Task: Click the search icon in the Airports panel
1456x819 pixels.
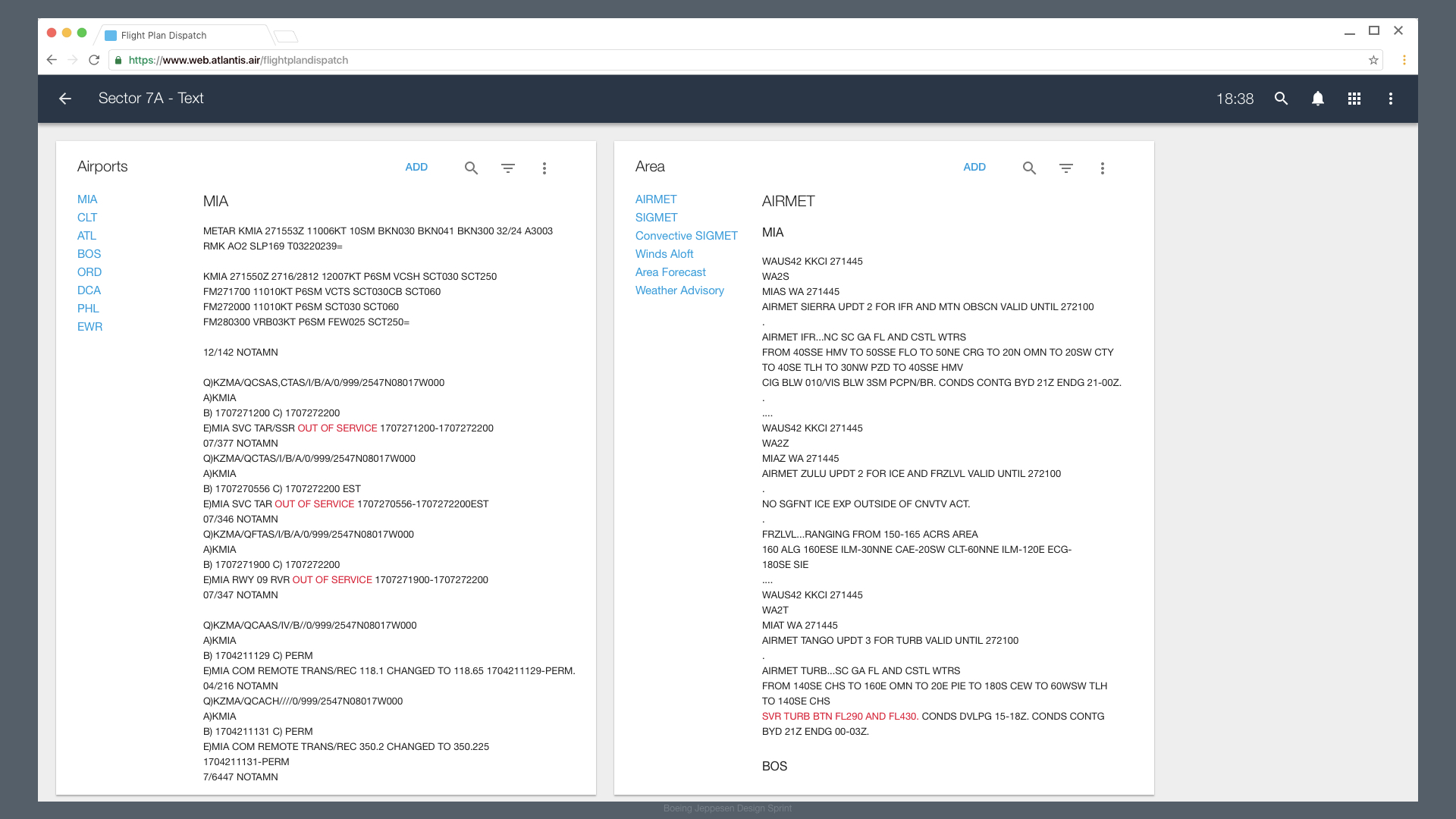Action: pyautogui.click(x=471, y=168)
